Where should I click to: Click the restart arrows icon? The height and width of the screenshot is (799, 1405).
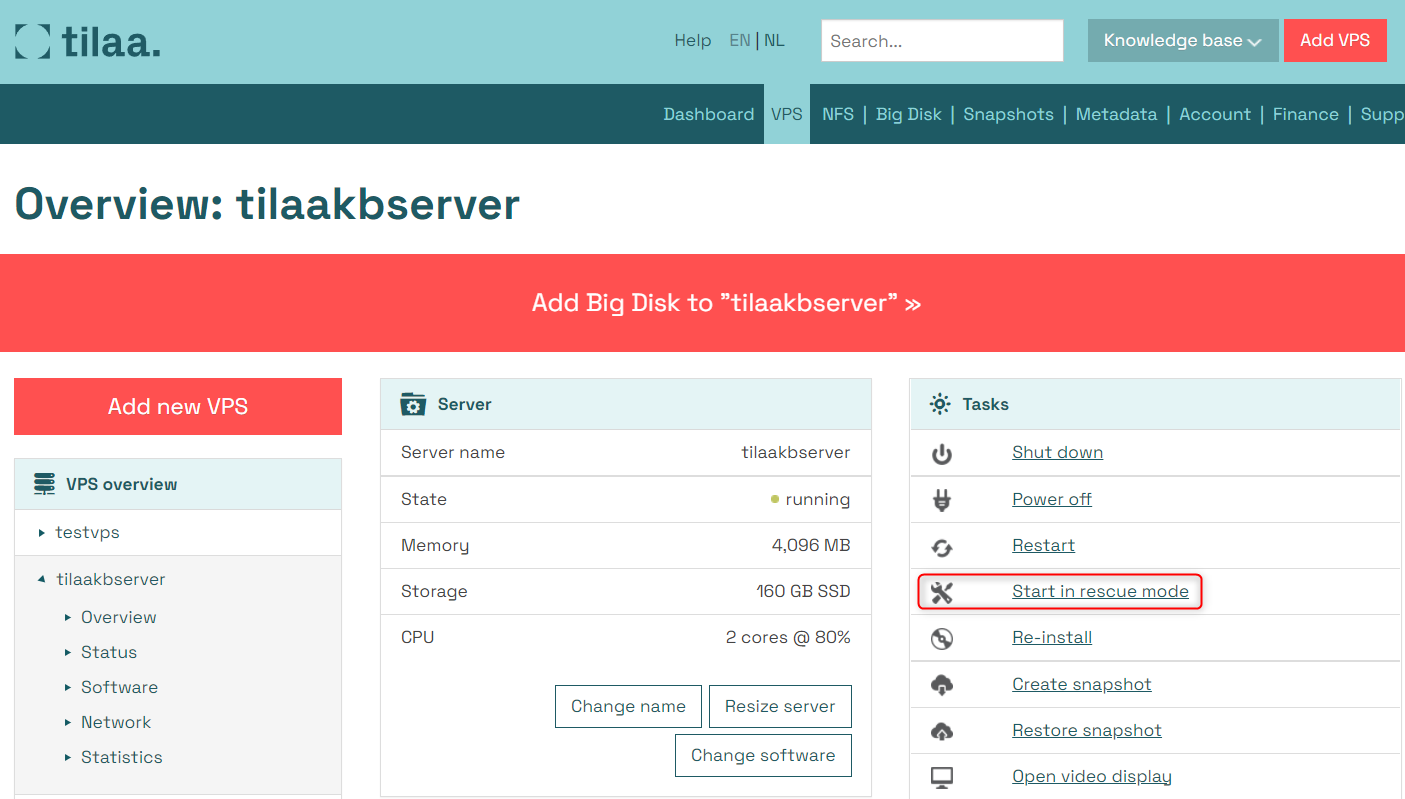coord(941,547)
